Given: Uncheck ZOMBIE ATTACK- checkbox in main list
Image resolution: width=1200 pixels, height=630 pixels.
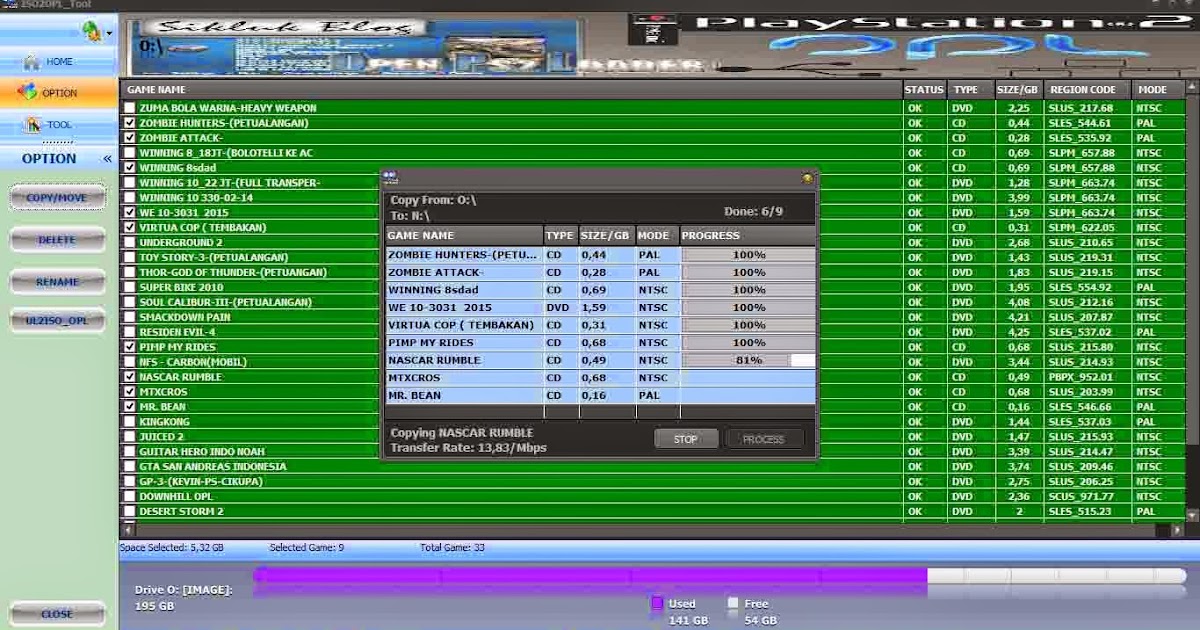Looking at the screenshot, I should tap(130, 138).
